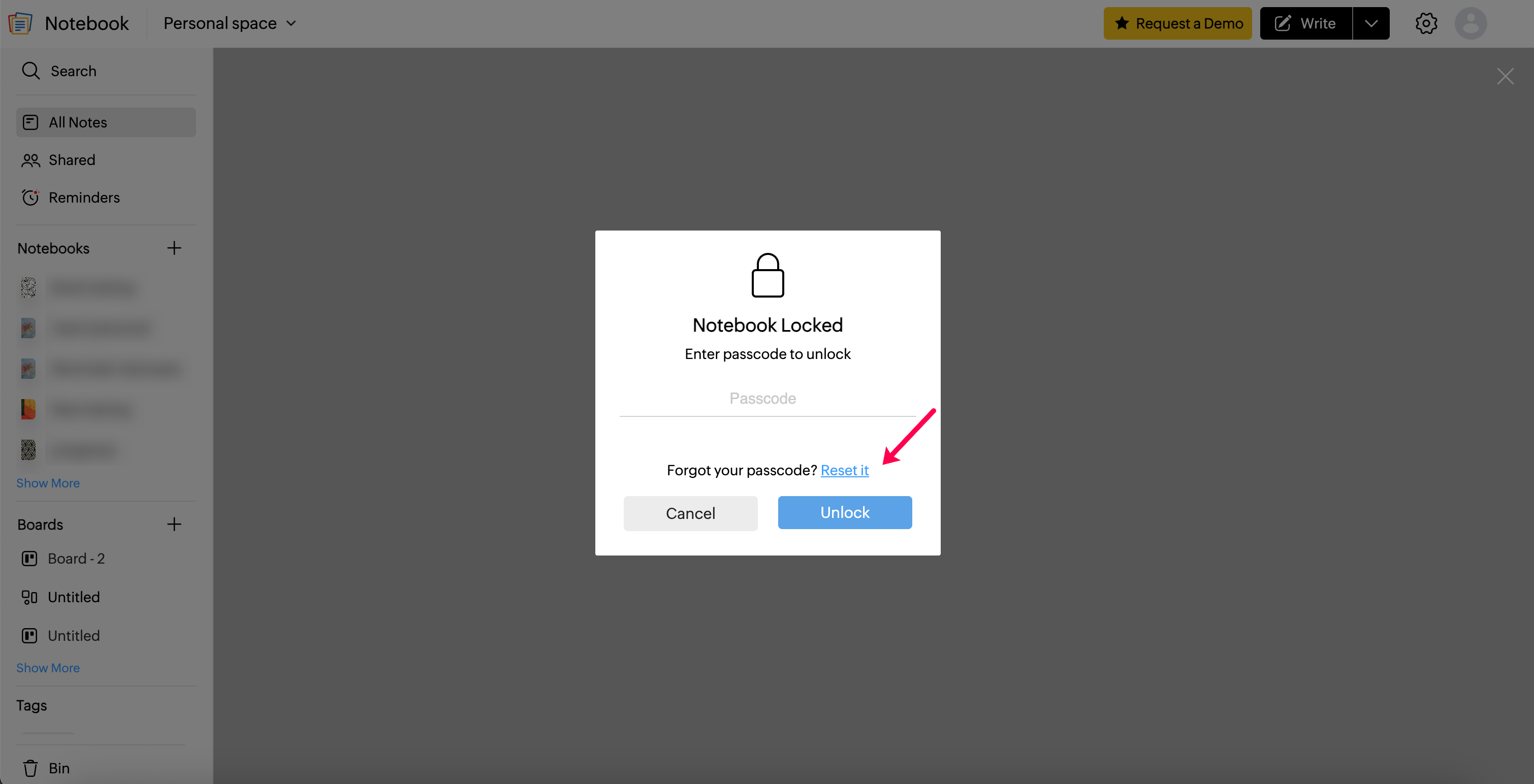Click the Boards section header

pos(41,525)
